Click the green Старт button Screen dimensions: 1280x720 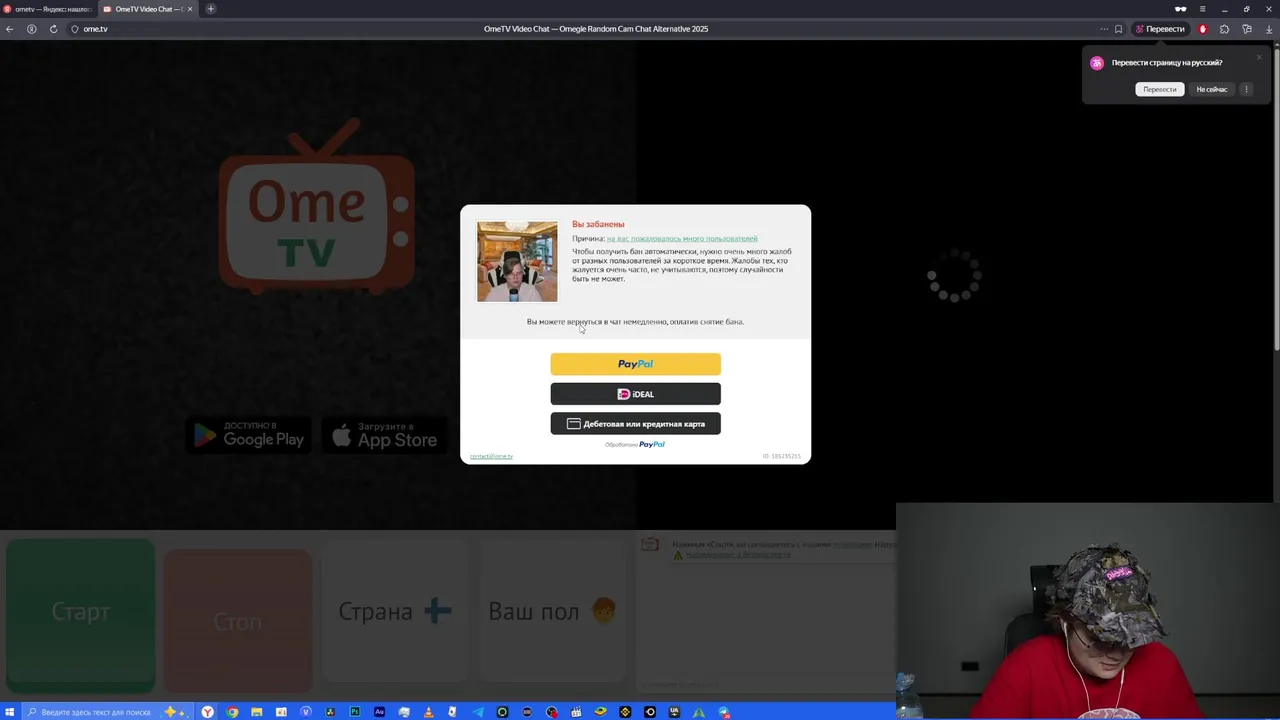coord(81,612)
